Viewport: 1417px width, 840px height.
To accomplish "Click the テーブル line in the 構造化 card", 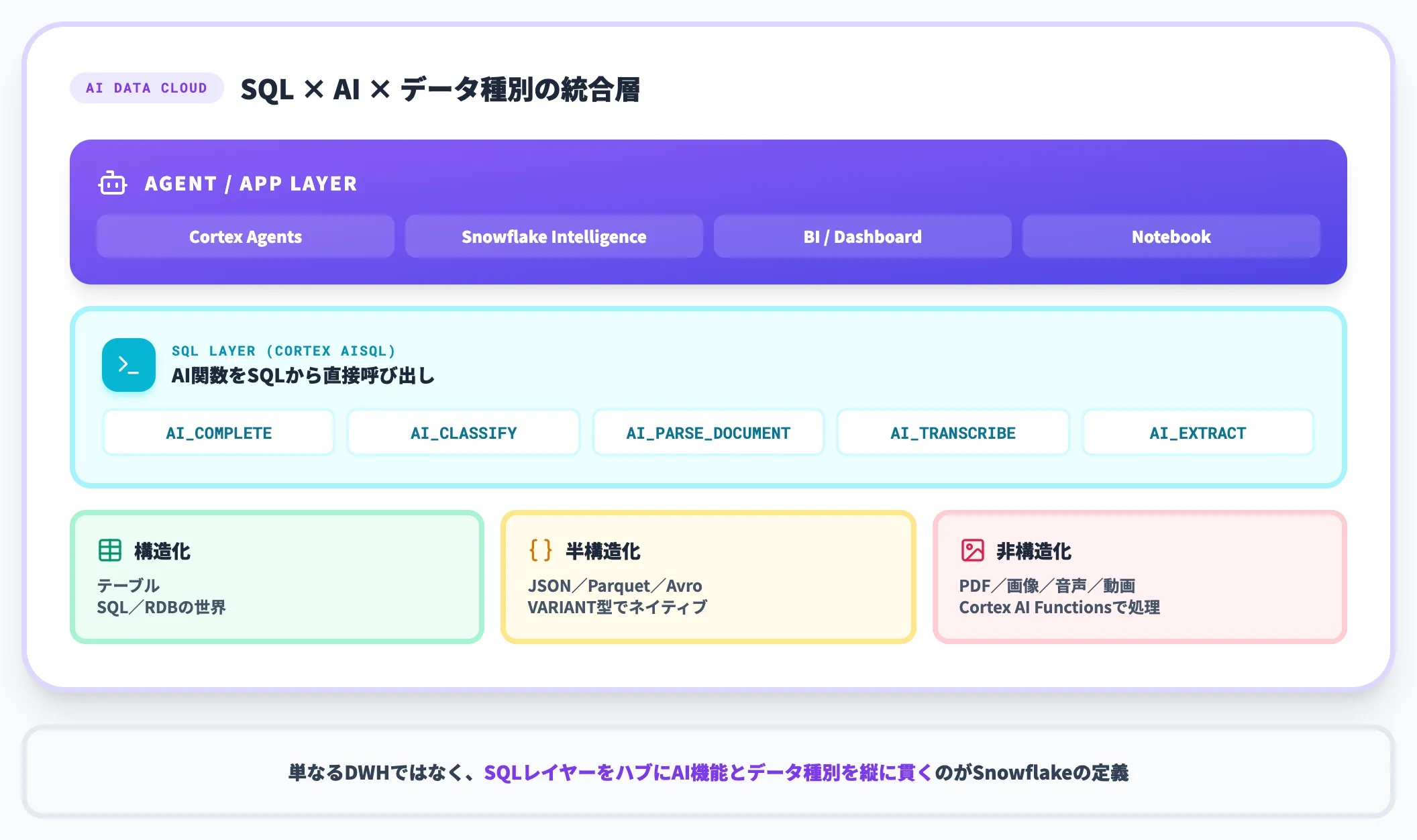I will [x=128, y=586].
